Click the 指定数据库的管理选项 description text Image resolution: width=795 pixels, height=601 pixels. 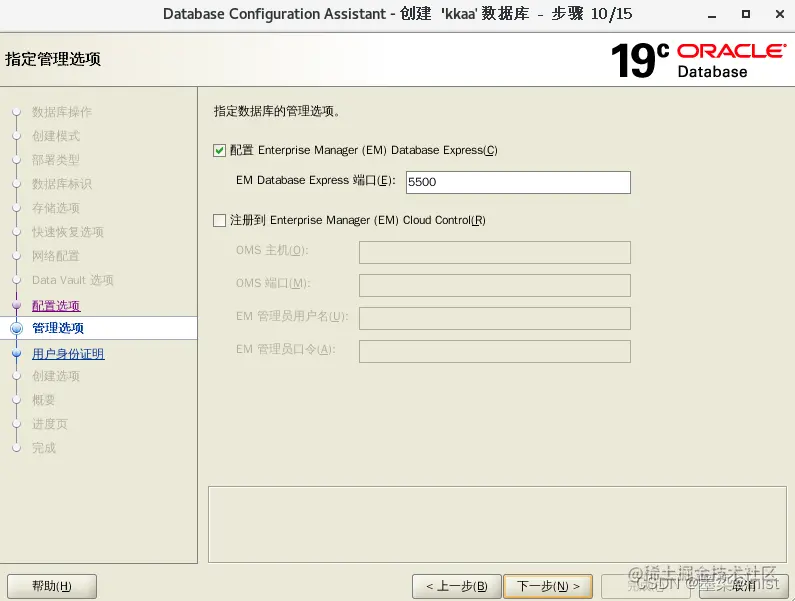tap(277, 111)
